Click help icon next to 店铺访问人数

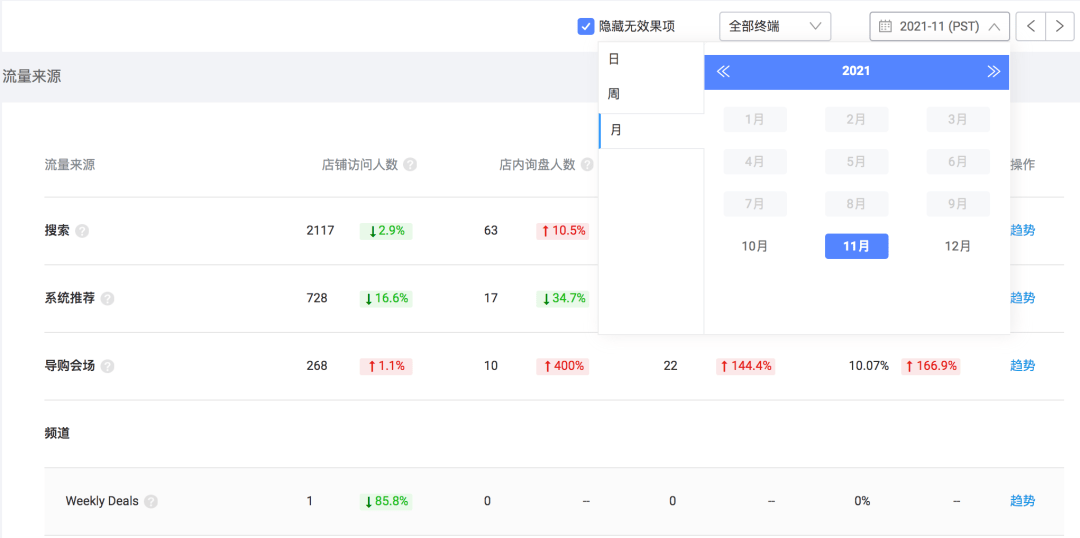click(410, 165)
